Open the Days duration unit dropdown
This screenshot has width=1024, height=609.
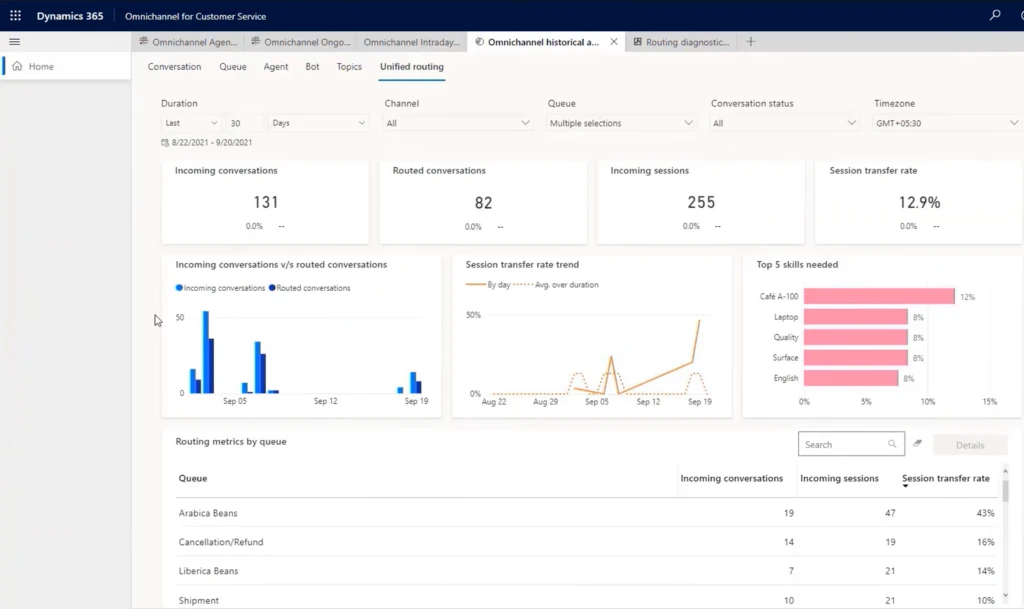pyautogui.click(x=319, y=123)
